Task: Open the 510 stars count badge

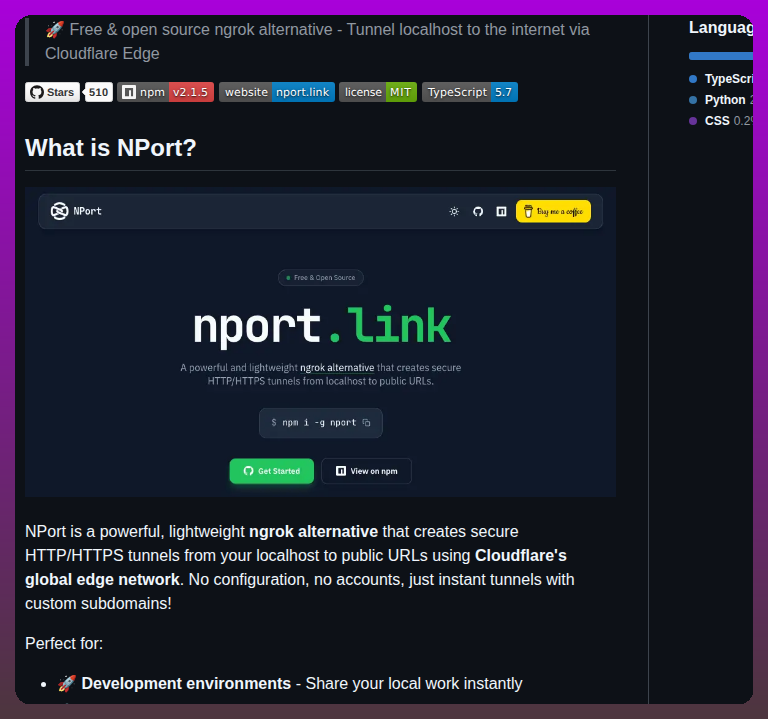Action: [x=98, y=92]
